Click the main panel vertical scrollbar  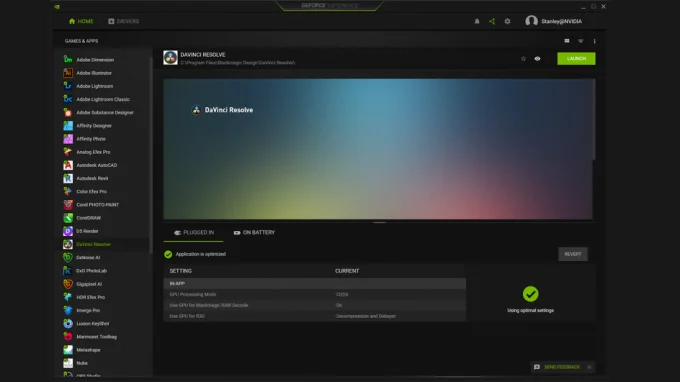594,119
